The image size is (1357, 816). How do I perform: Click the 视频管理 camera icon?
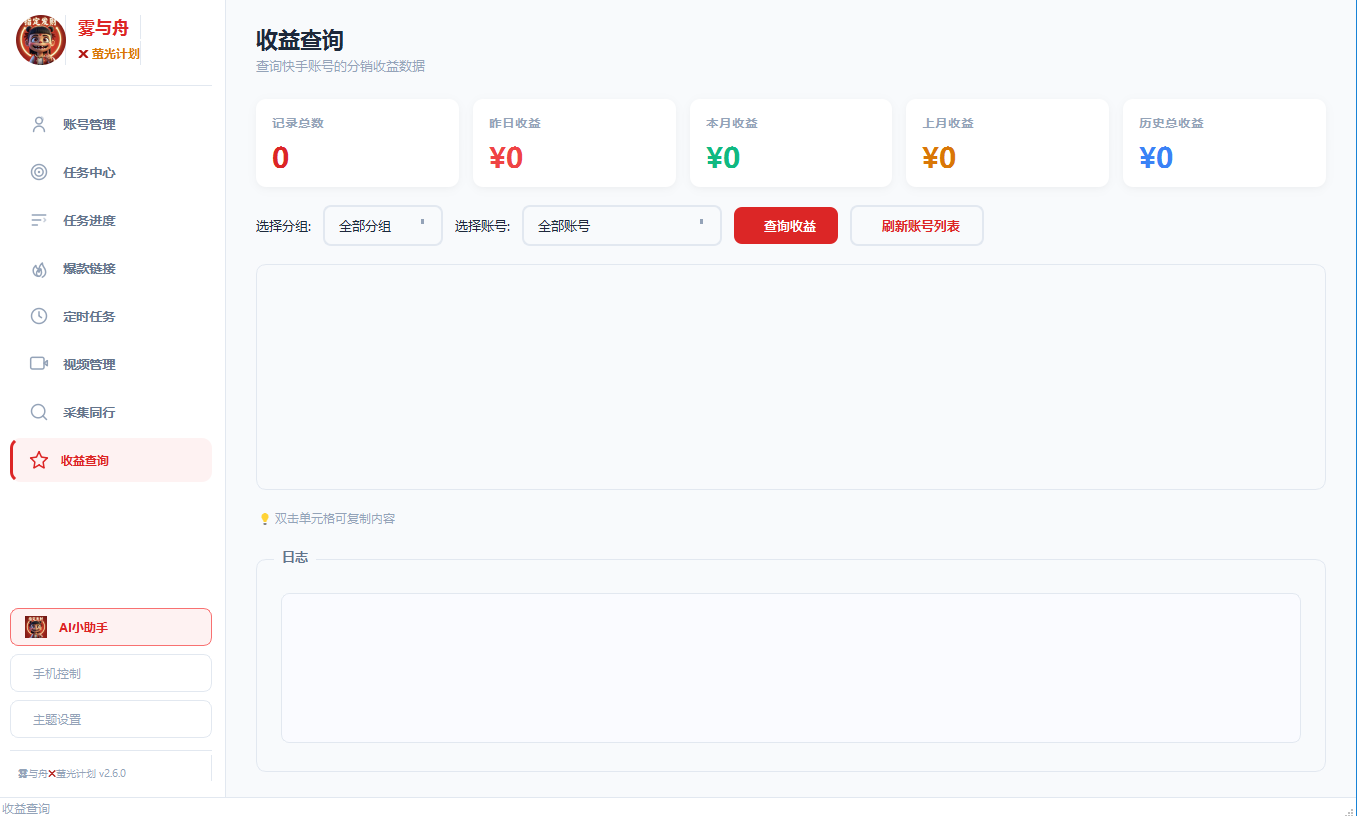[x=38, y=363]
